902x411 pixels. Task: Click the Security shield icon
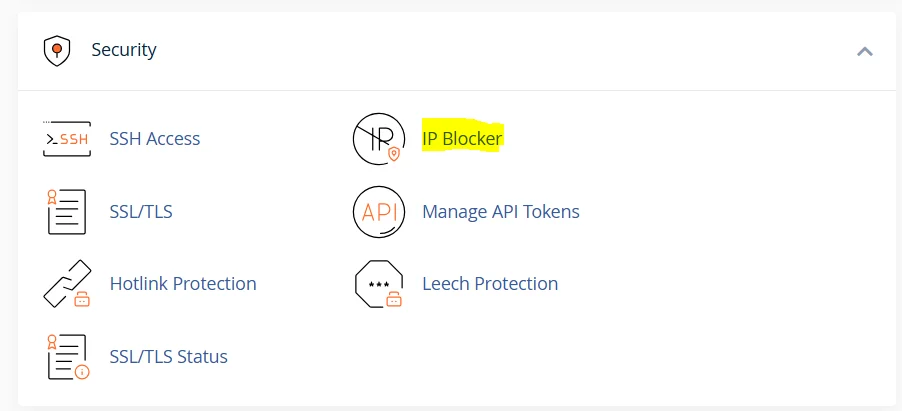click(x=57, y=50)
